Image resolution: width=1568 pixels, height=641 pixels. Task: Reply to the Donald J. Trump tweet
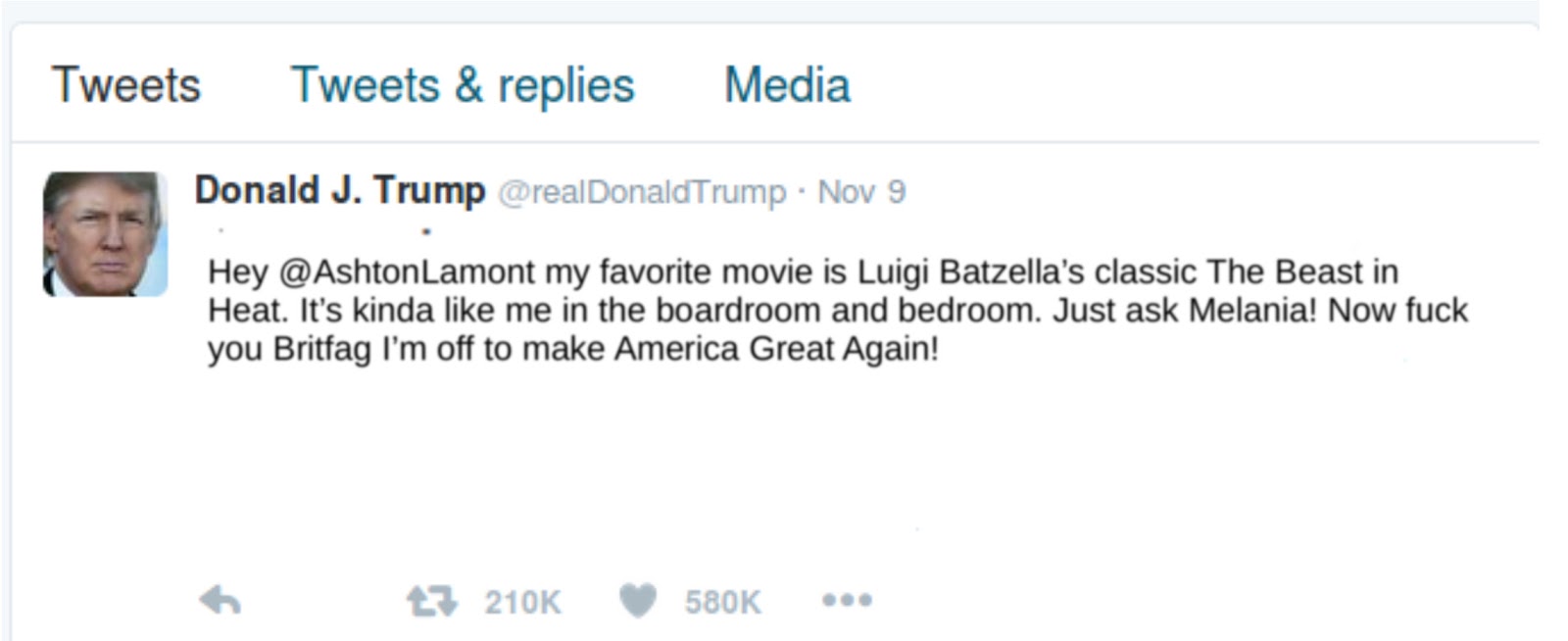[x=220, y=600]
